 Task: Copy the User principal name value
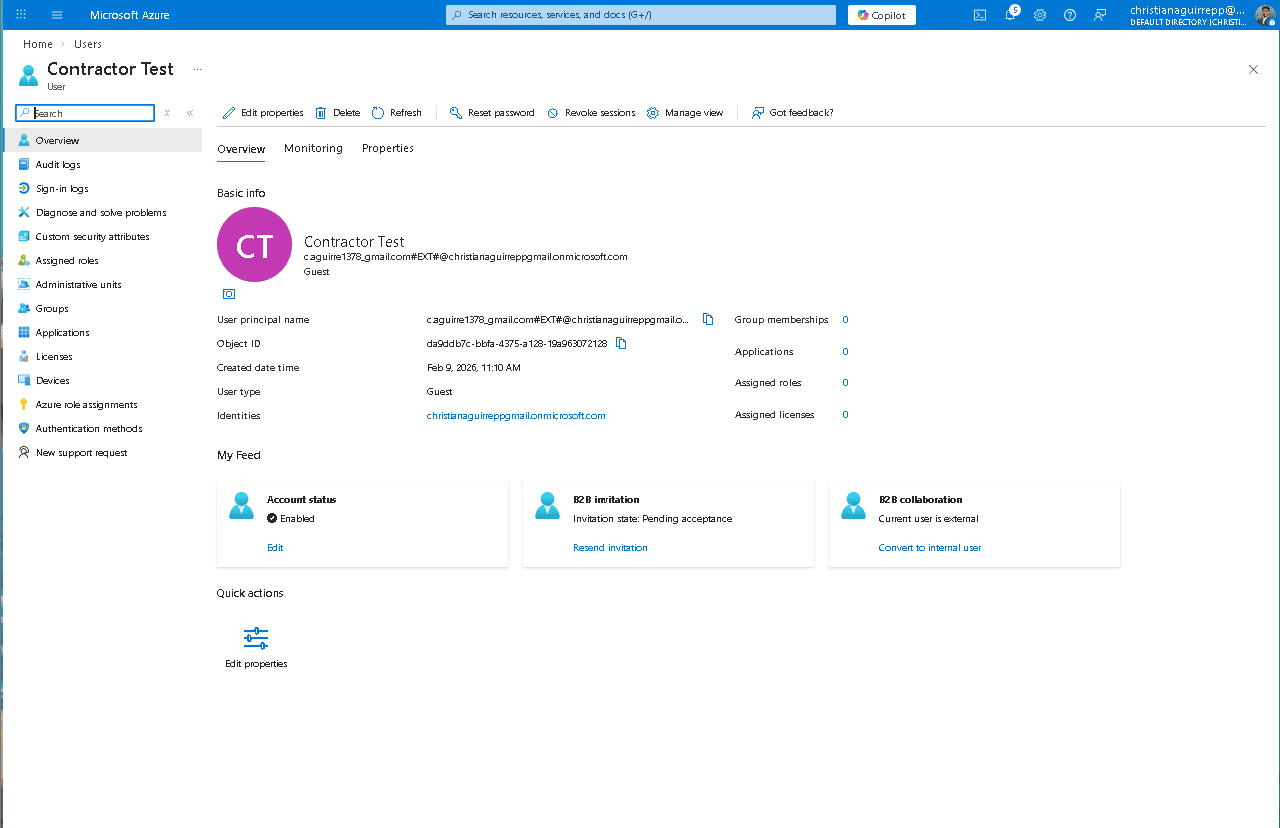708,320
